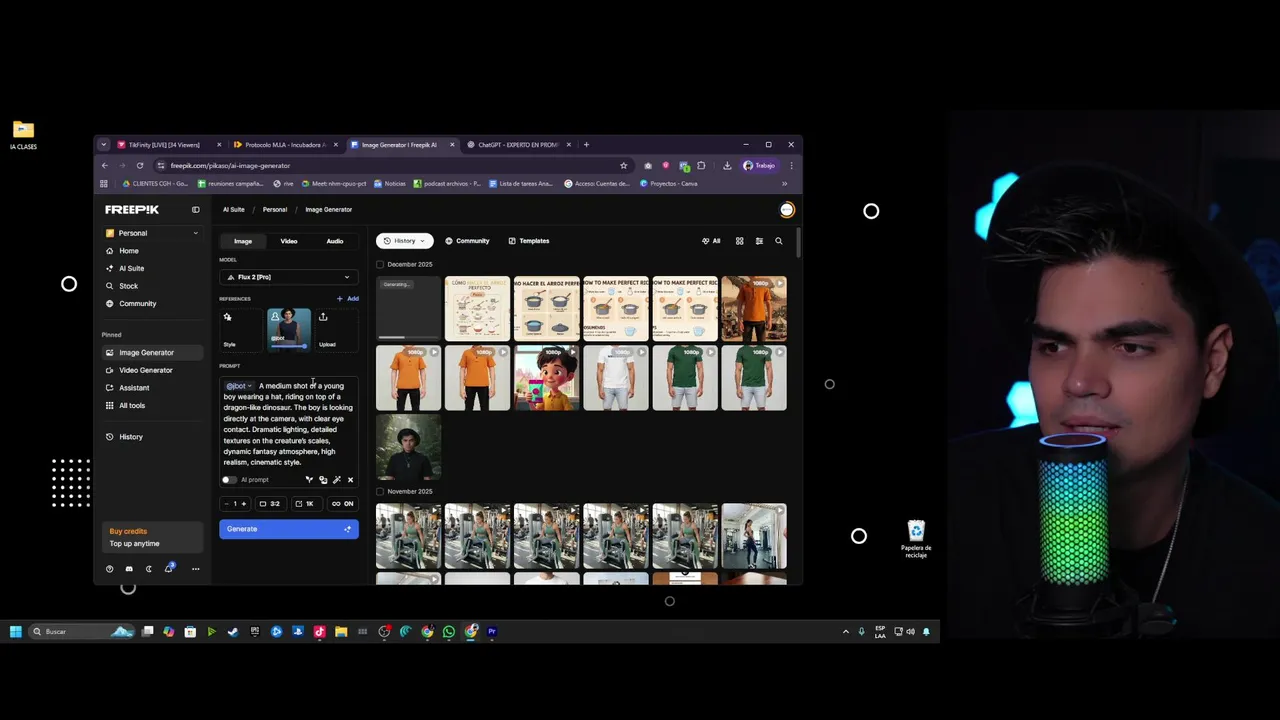Collapse the Freepik sidebar panel icon
Image resolution: width=1280 pixels, height=720 pixels.
pos(196,210)
